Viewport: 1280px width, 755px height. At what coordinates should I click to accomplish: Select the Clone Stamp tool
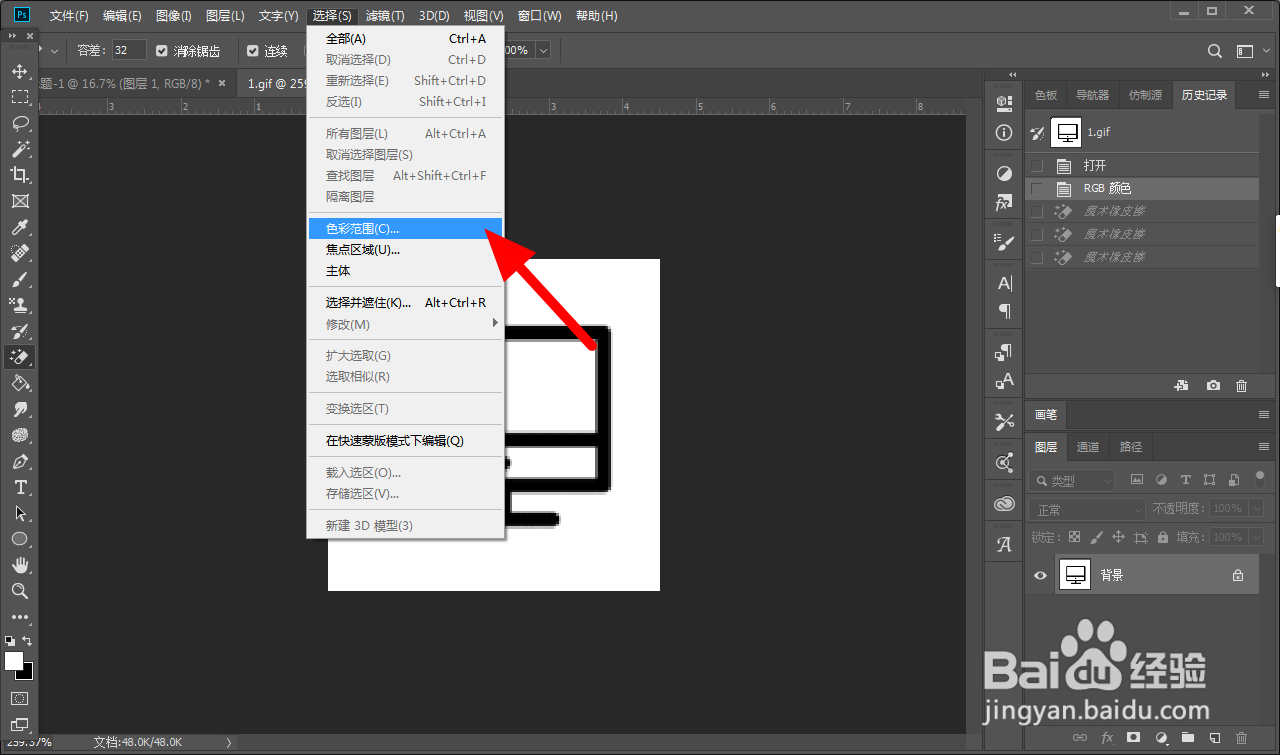pyautogui.click(x=20, y=305)
